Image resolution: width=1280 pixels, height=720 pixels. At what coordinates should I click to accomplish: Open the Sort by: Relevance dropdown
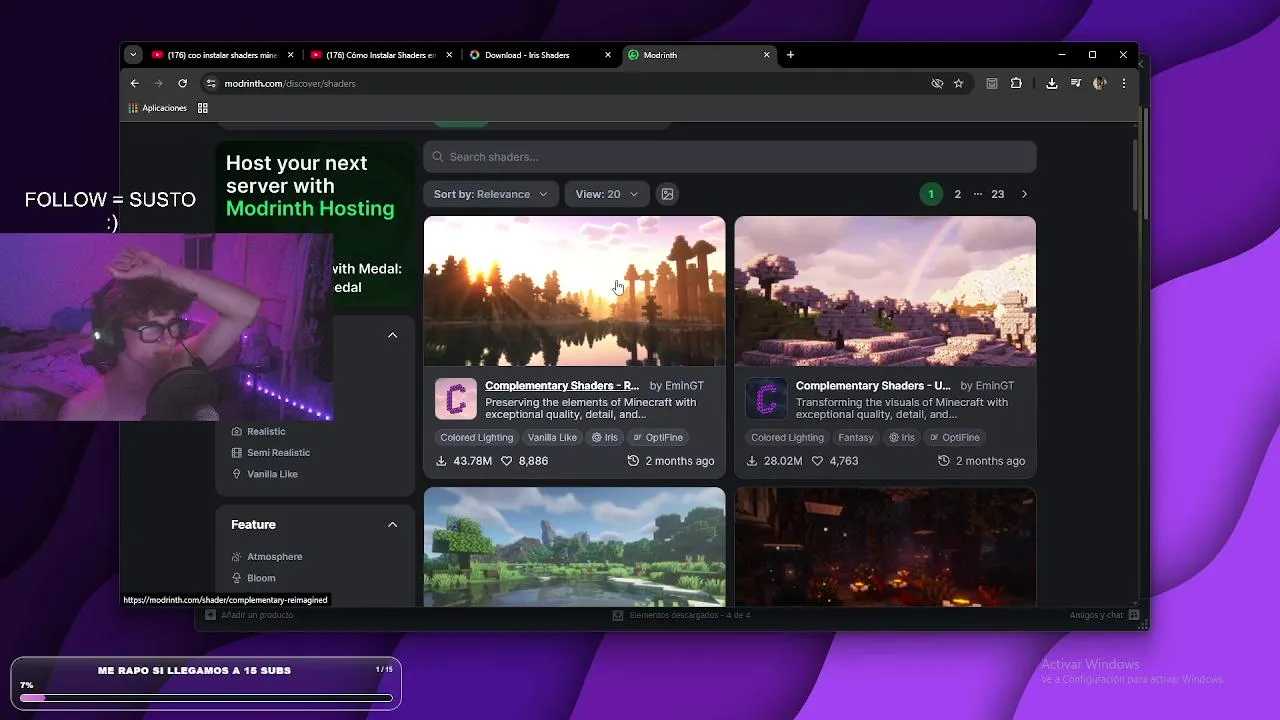point(490,194)
